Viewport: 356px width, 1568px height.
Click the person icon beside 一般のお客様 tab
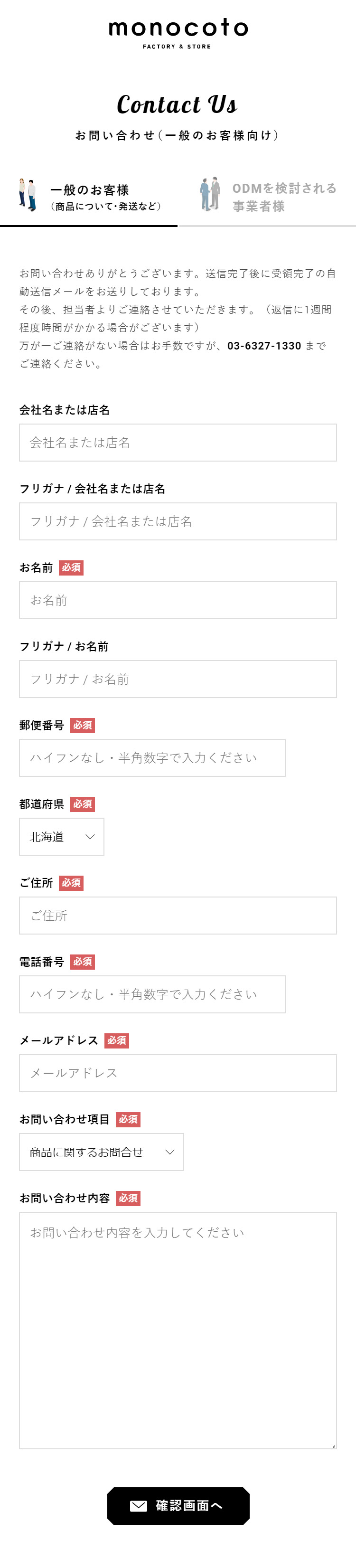(x=27, y=195)
